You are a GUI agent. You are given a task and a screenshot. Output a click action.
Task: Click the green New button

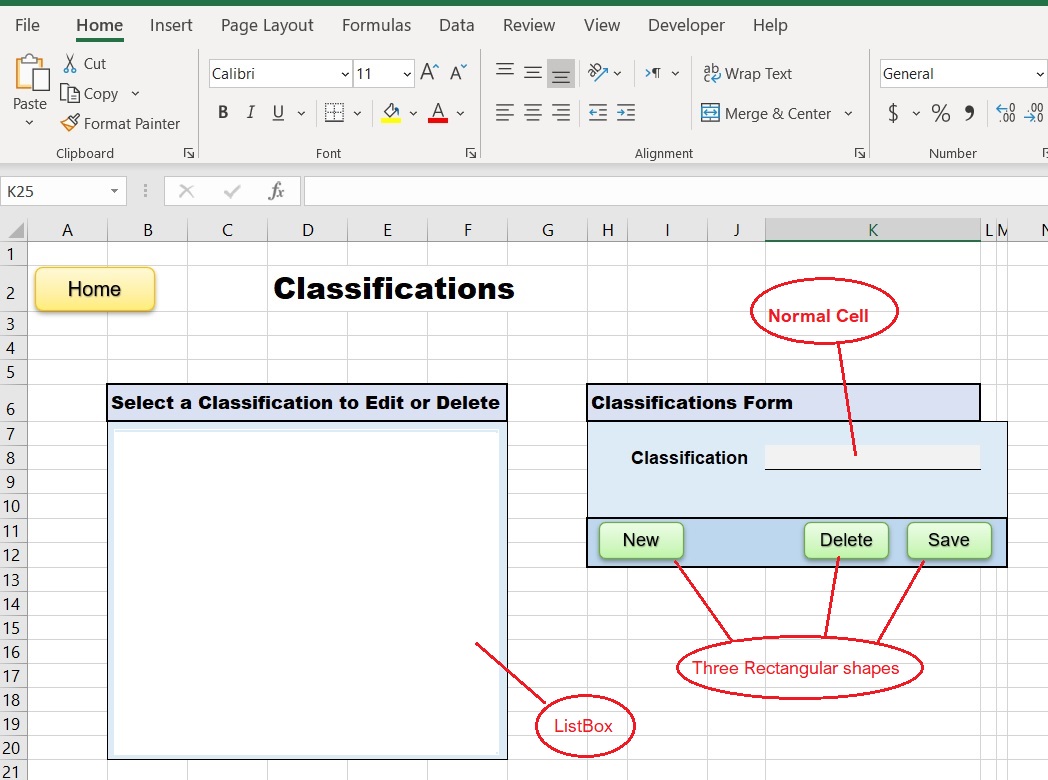[x=641, y=540]
